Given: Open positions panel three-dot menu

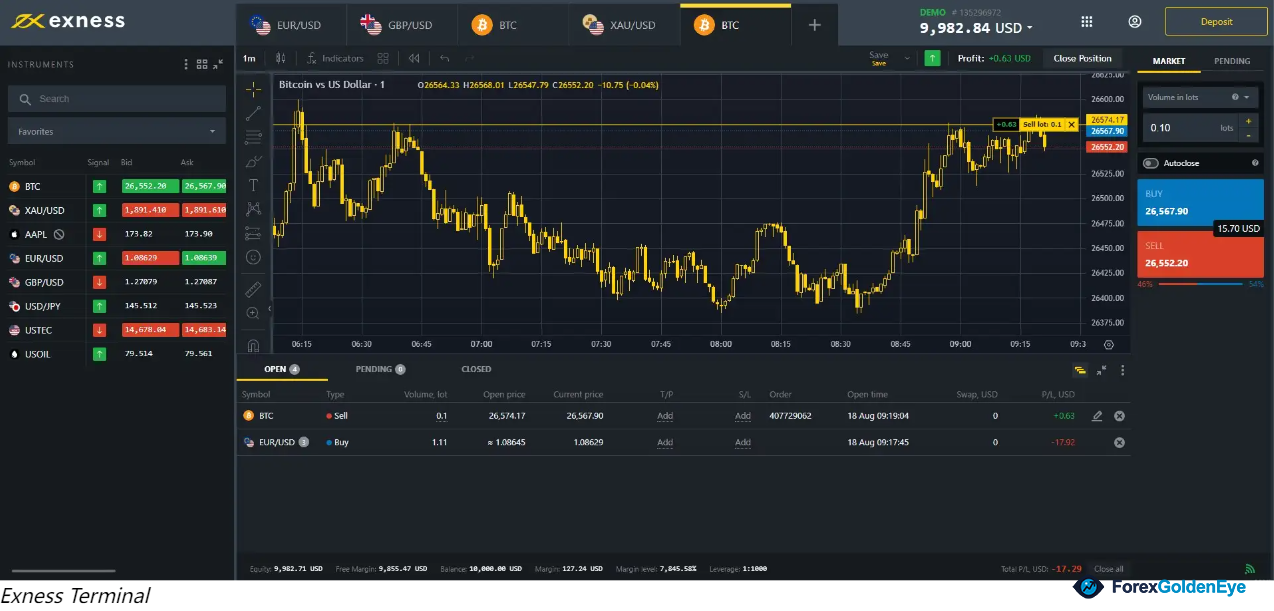Looking at the screenshot, I should [1122, 370].
